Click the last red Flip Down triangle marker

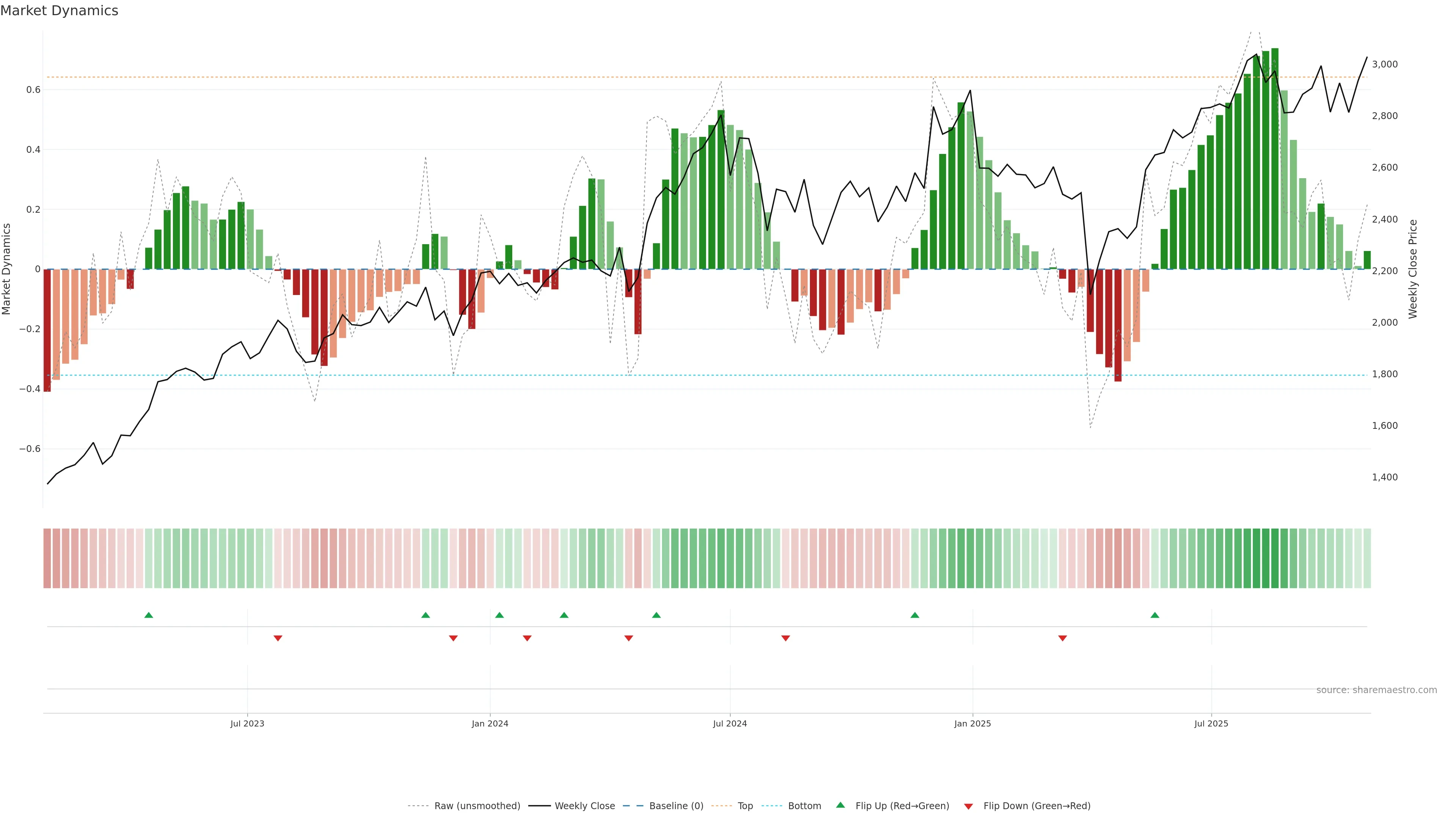click(x=1062, y=638)
